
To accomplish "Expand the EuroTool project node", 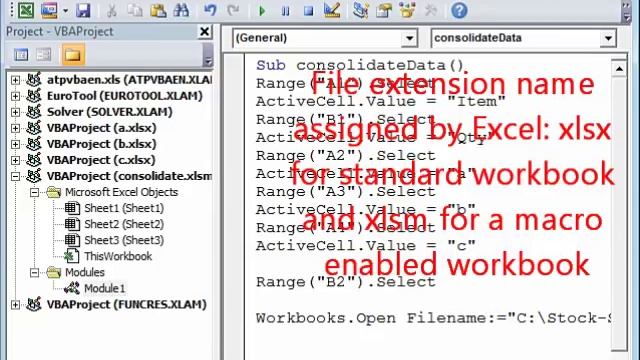I will pyautogui.click(x=16, y=96).
